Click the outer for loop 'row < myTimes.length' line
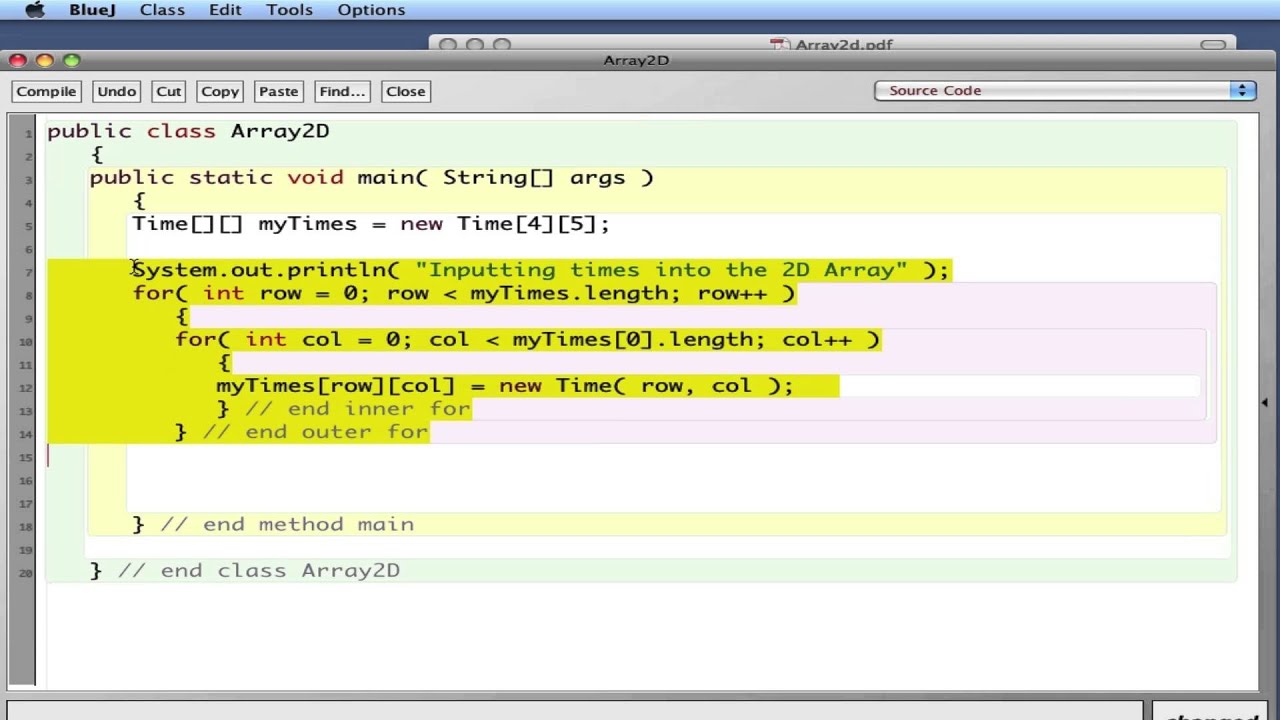The height and width of the screenshot is (720, 1280). [464, 293]
